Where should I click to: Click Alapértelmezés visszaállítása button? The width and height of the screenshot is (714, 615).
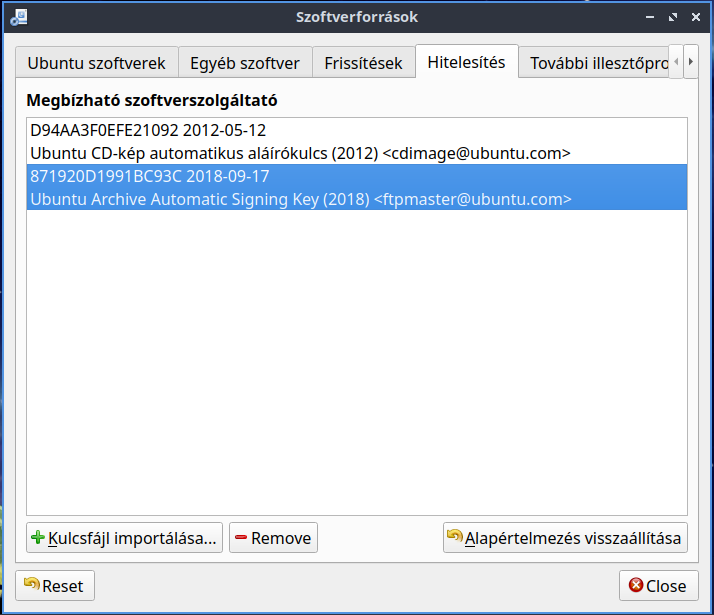pos(565,538)
